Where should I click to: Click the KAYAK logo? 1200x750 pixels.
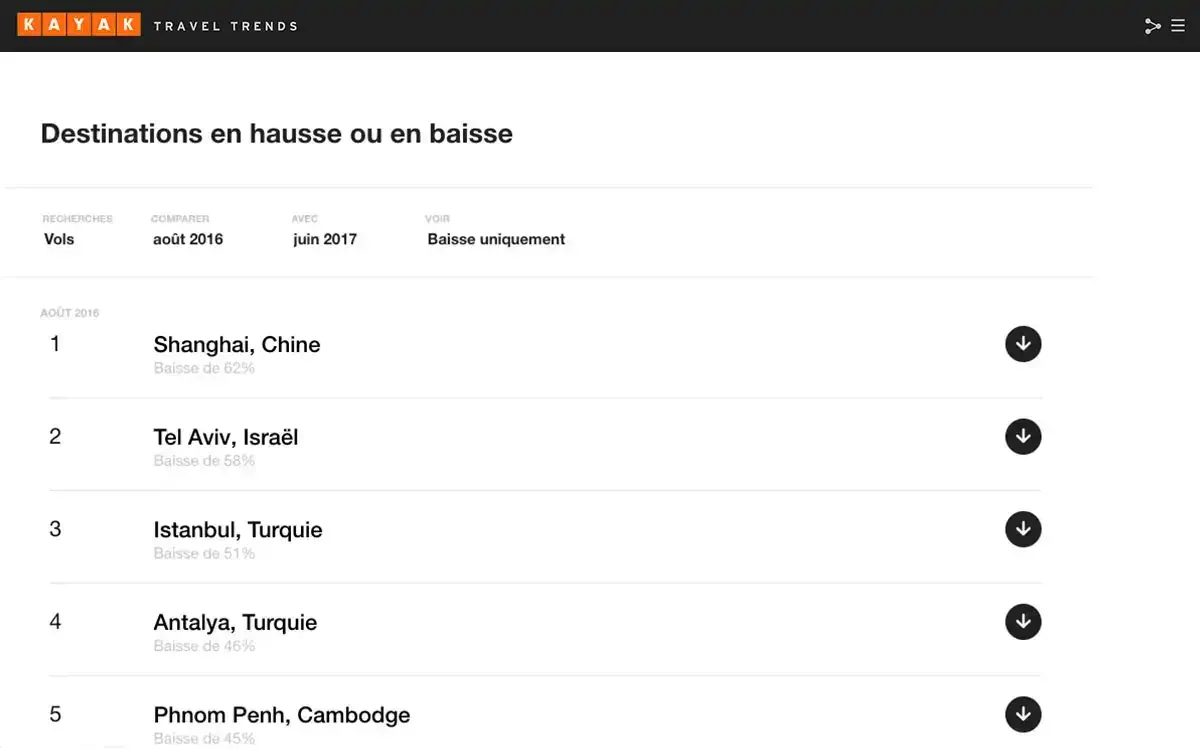78,25
